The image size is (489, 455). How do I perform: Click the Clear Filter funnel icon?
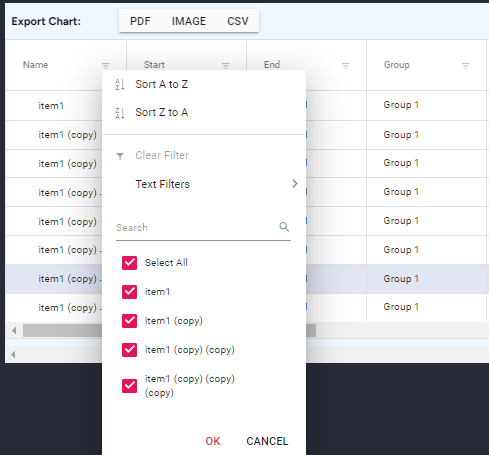coord(120,156)
